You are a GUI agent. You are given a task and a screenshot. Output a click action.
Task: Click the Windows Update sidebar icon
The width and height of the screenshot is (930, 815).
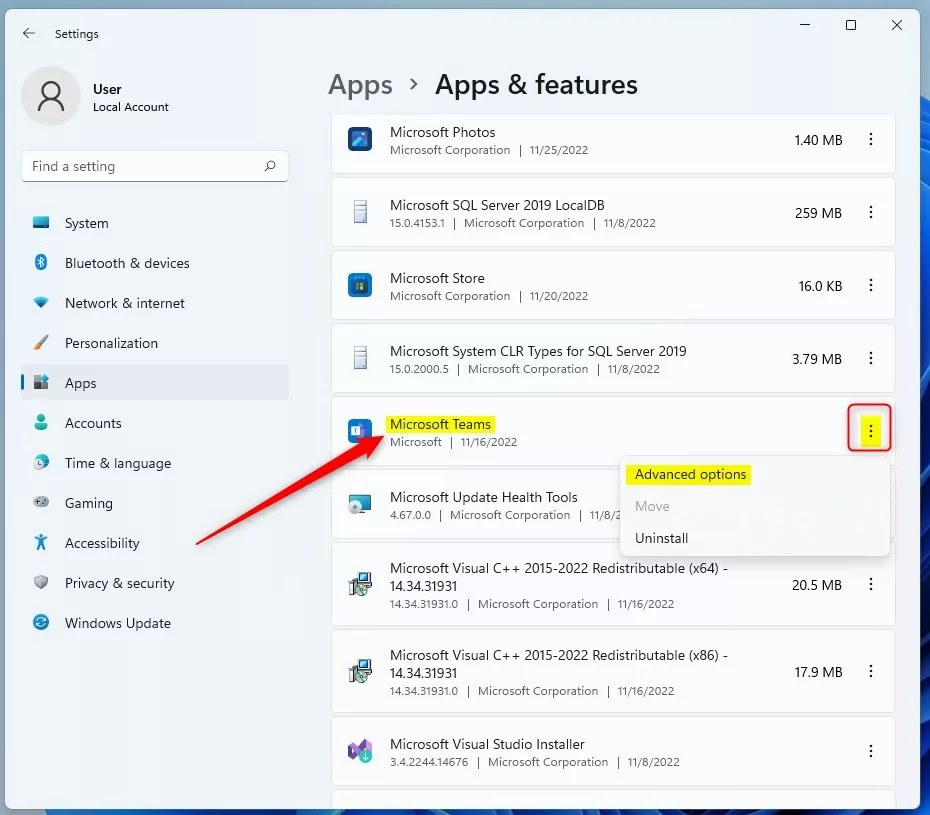click(41, 623)
